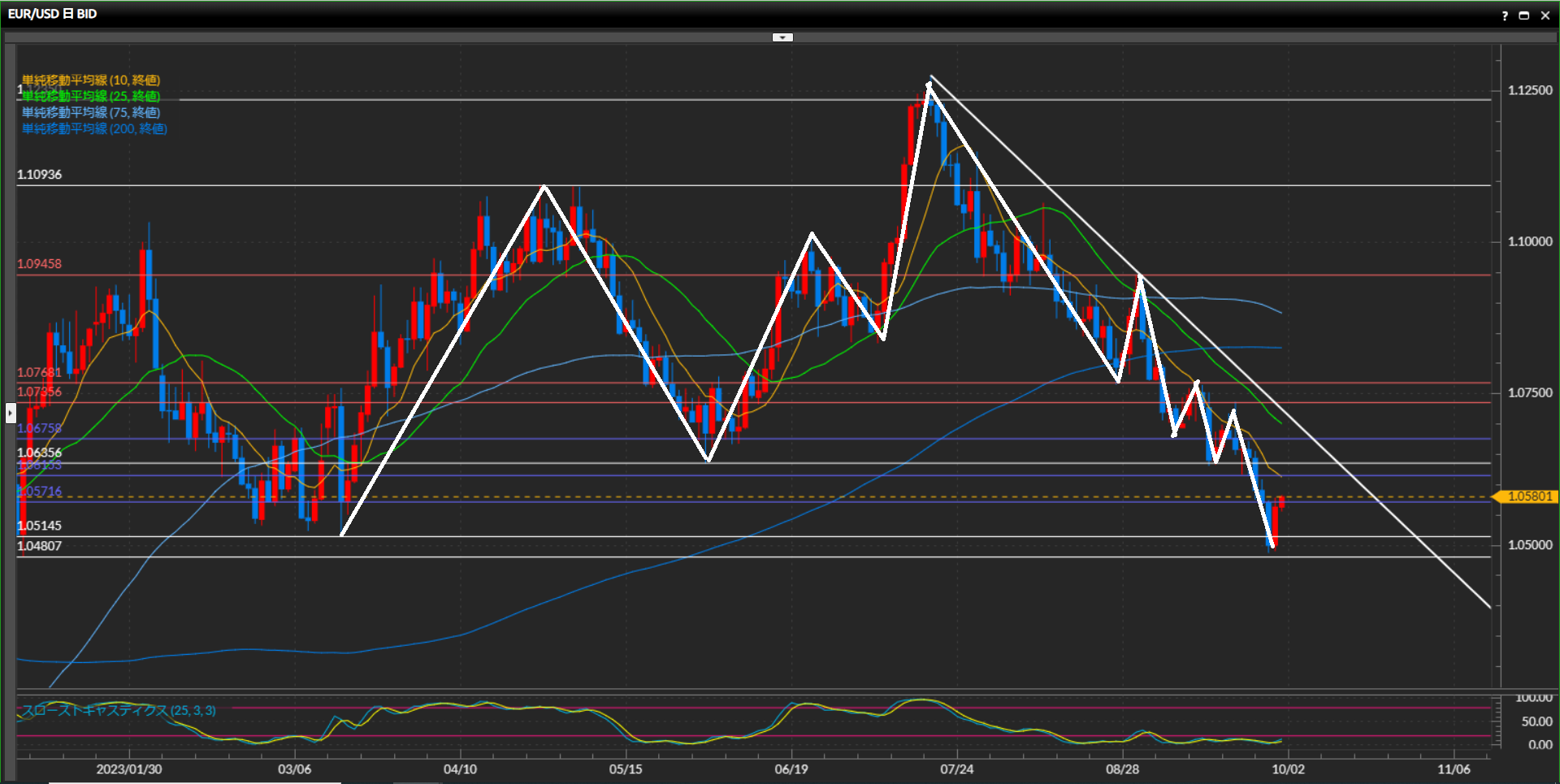The width and height of the screenshot is (1560, 784).
Task: Select the red 1.09458 price level label
Action: click(x=39, y=264)
